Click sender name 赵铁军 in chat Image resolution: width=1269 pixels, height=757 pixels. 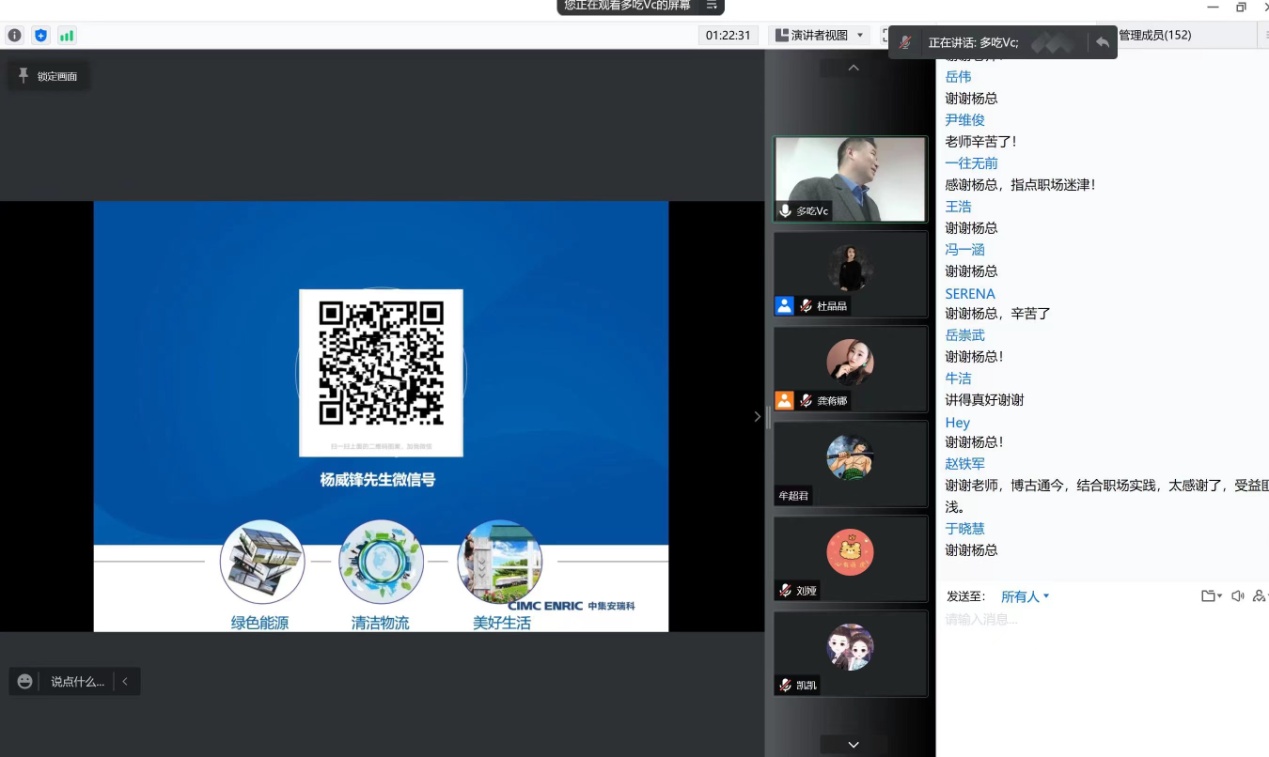pyautogui.click(x=965, y=464)
